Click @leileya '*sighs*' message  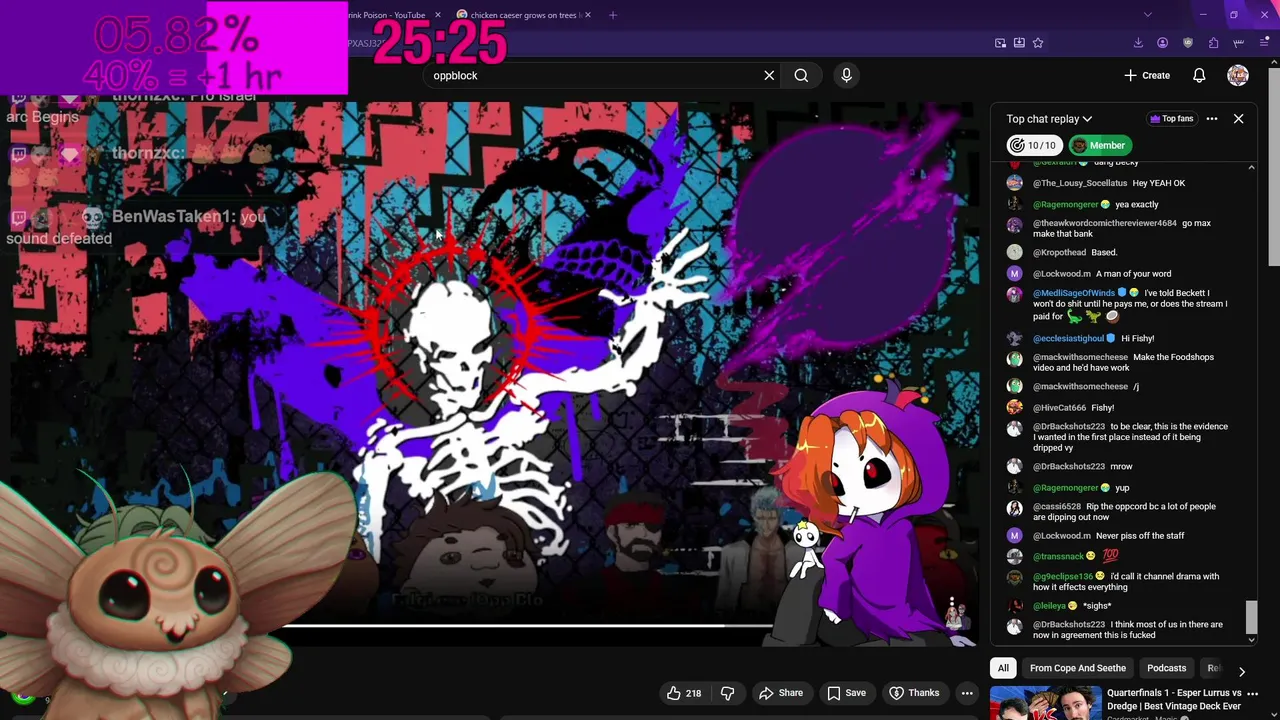(1059, 606)
